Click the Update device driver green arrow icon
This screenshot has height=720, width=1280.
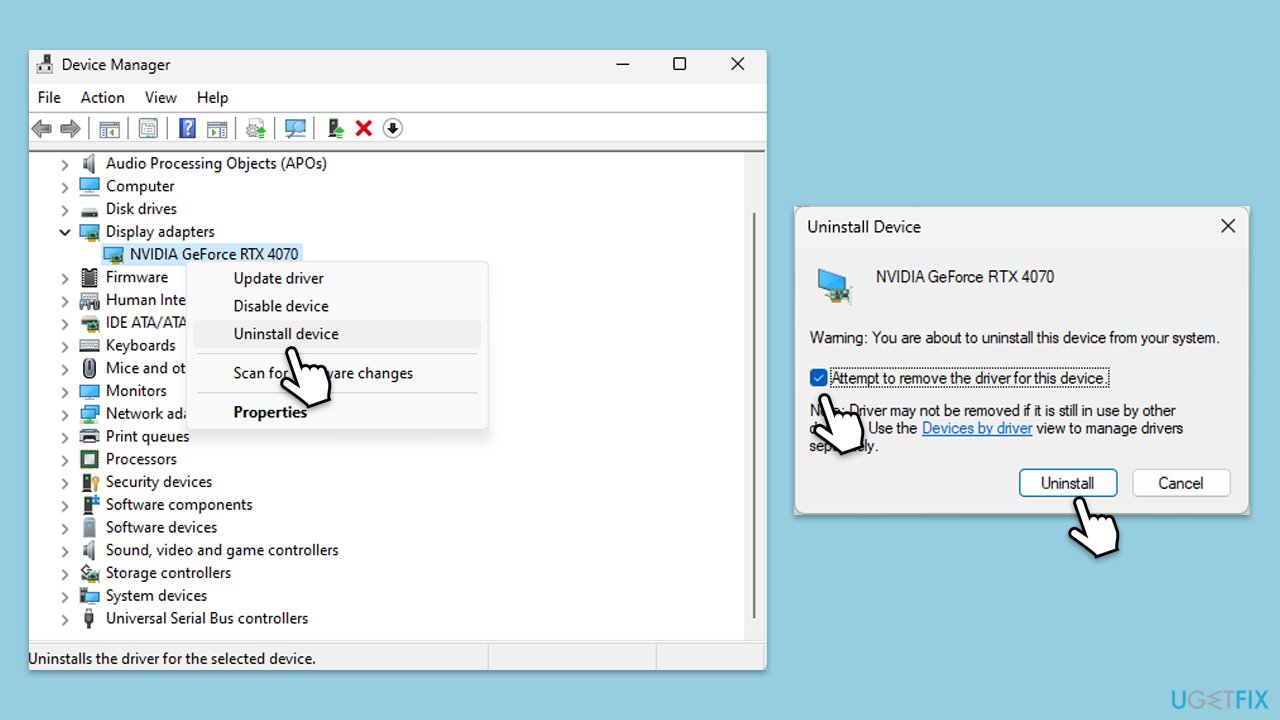pos(336,128)
